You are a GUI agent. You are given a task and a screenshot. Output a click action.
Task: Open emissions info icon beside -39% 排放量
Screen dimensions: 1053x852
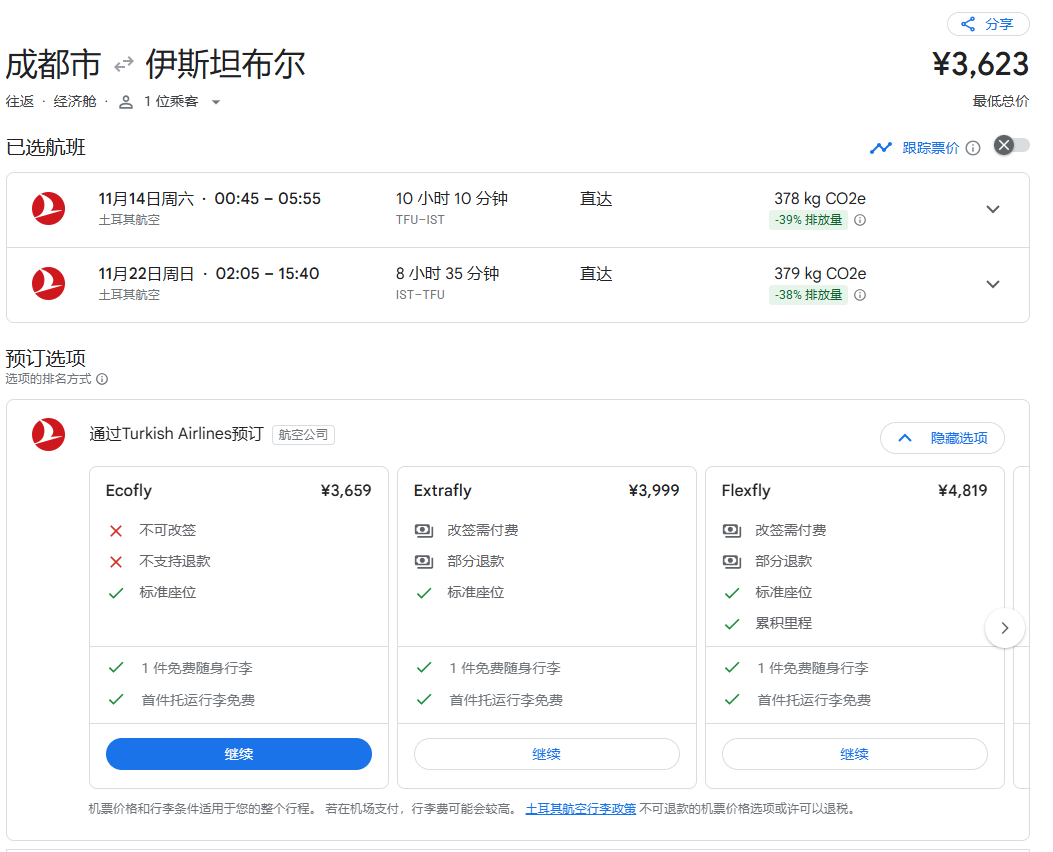tap(860, 220)
